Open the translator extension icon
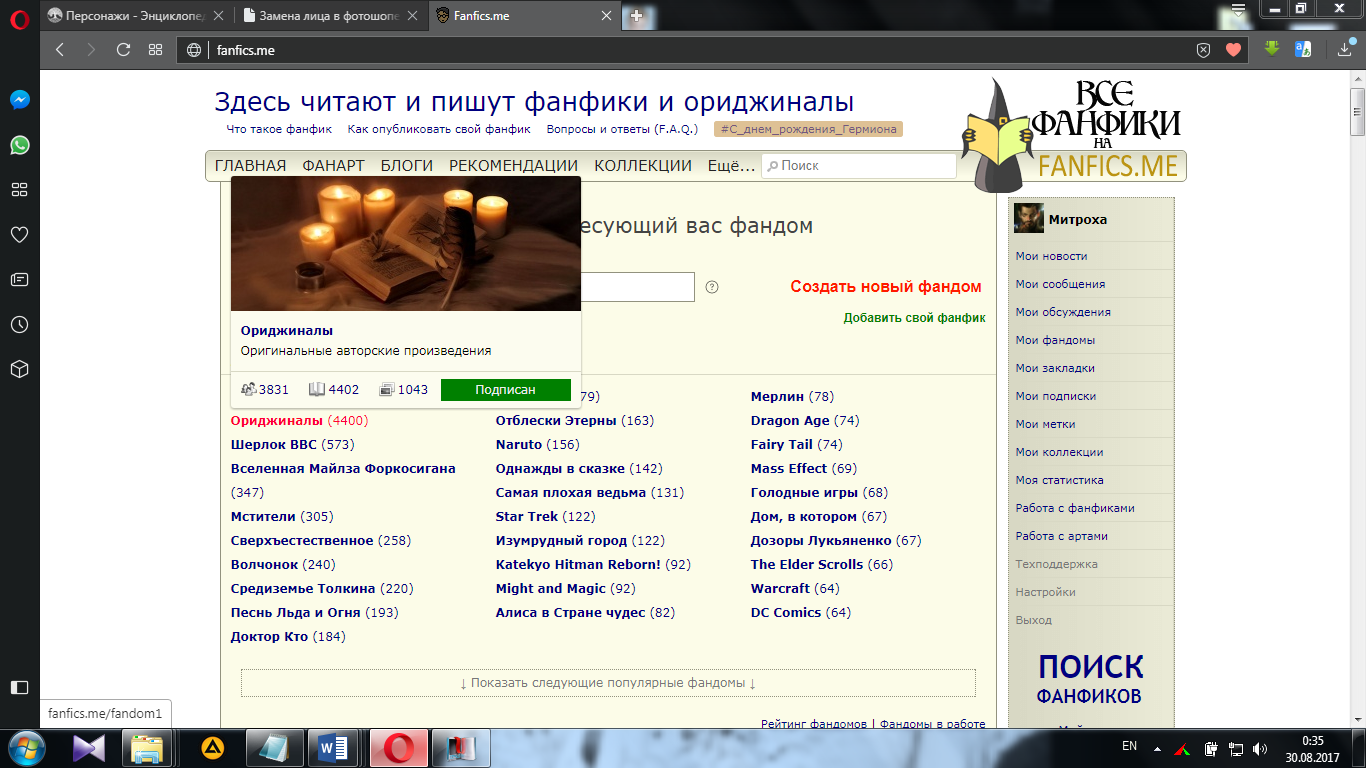The image size is (1366, 768). [1303, 49]
